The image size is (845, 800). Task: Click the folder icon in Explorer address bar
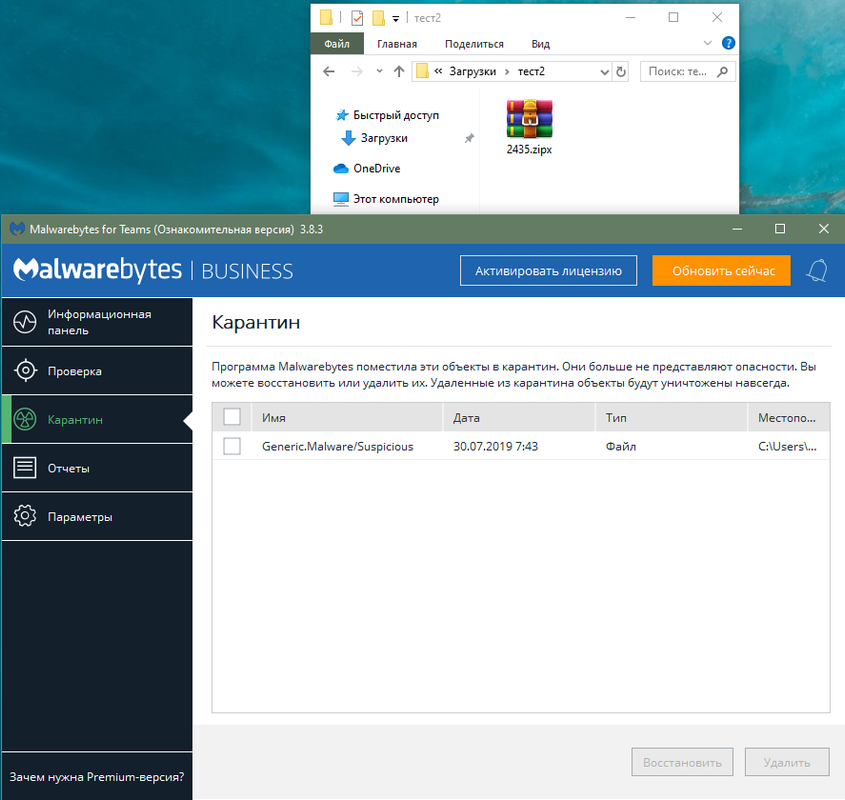click(x=422, y=71)
